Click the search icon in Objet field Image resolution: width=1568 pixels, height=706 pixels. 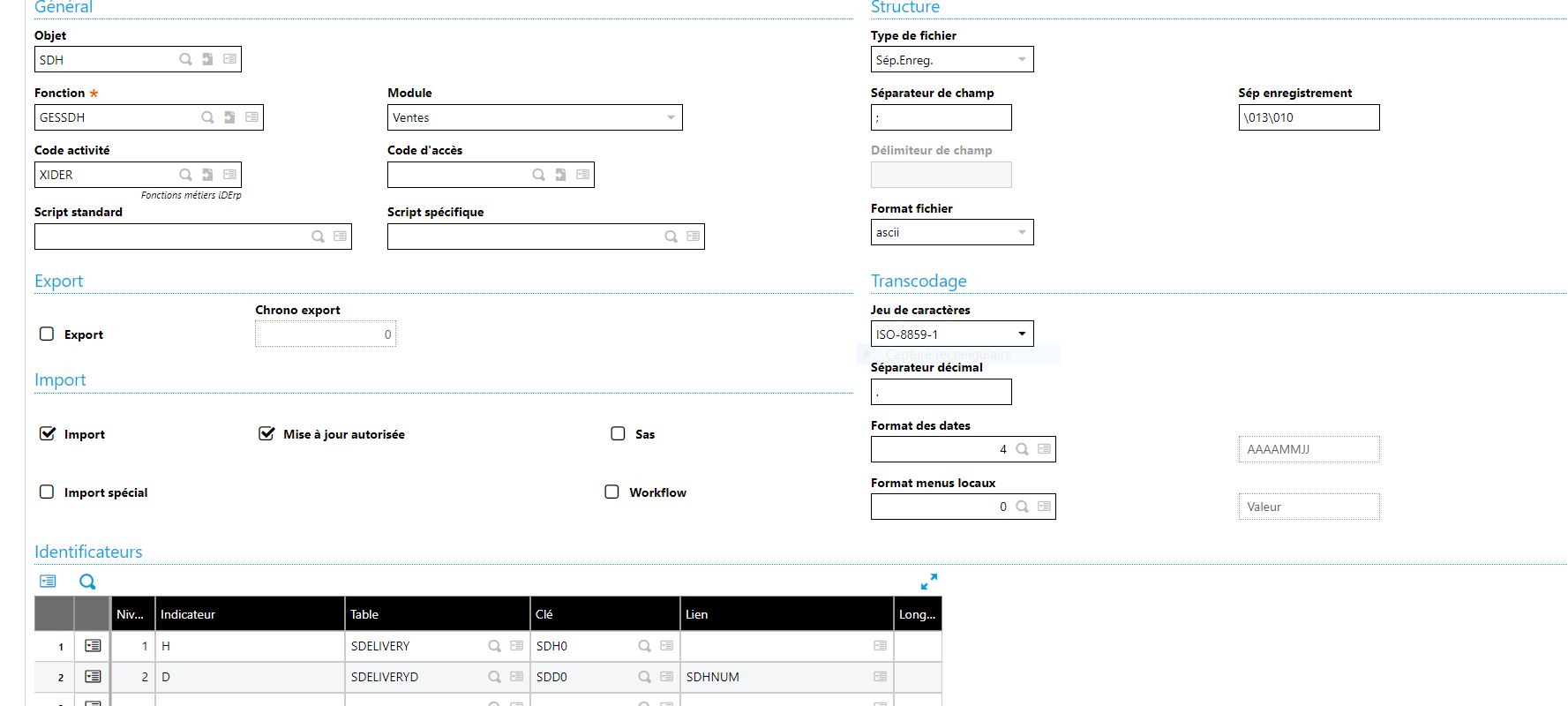[185, 59]
